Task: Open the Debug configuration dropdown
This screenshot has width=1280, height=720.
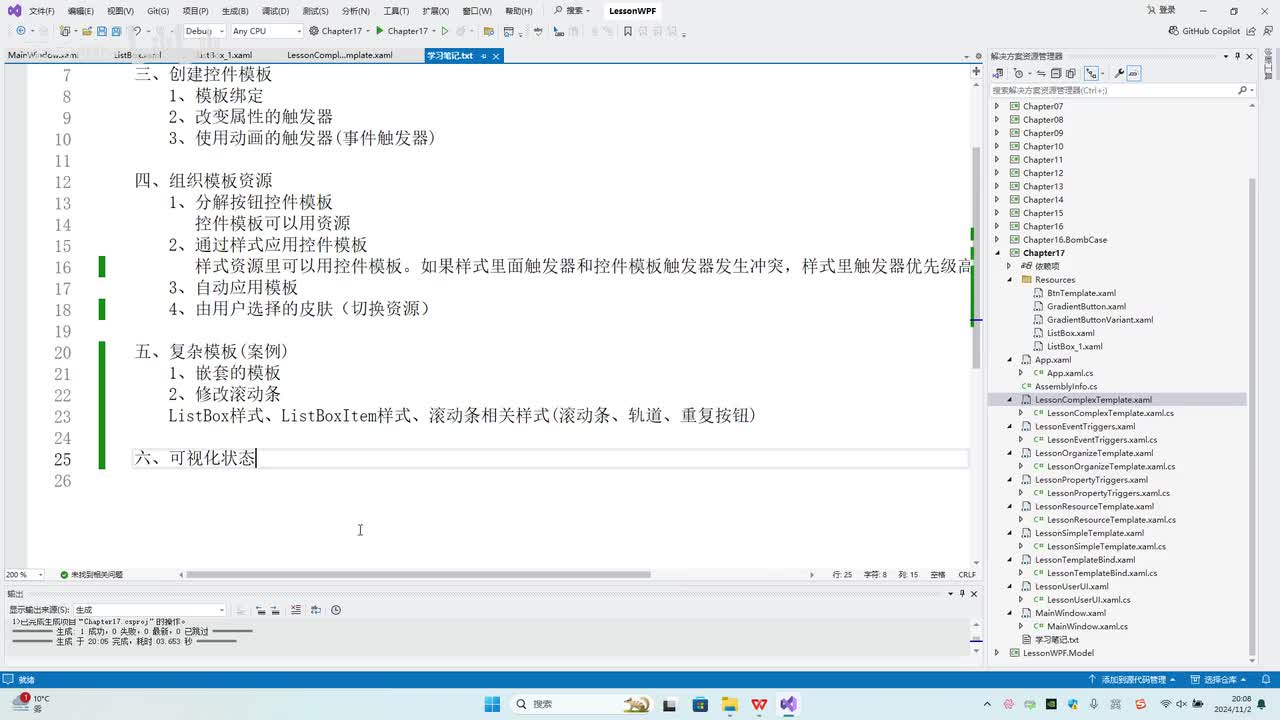Action: coord(205,31)
